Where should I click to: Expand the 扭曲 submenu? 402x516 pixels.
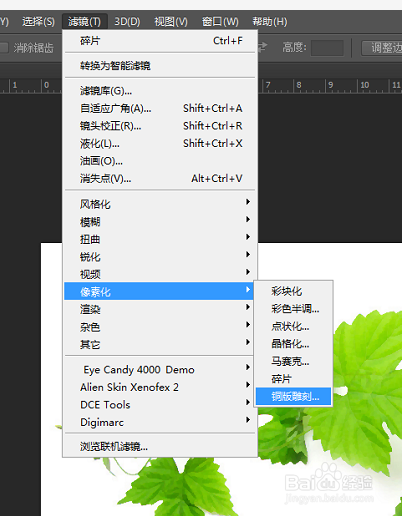click(x=160, y=239)
